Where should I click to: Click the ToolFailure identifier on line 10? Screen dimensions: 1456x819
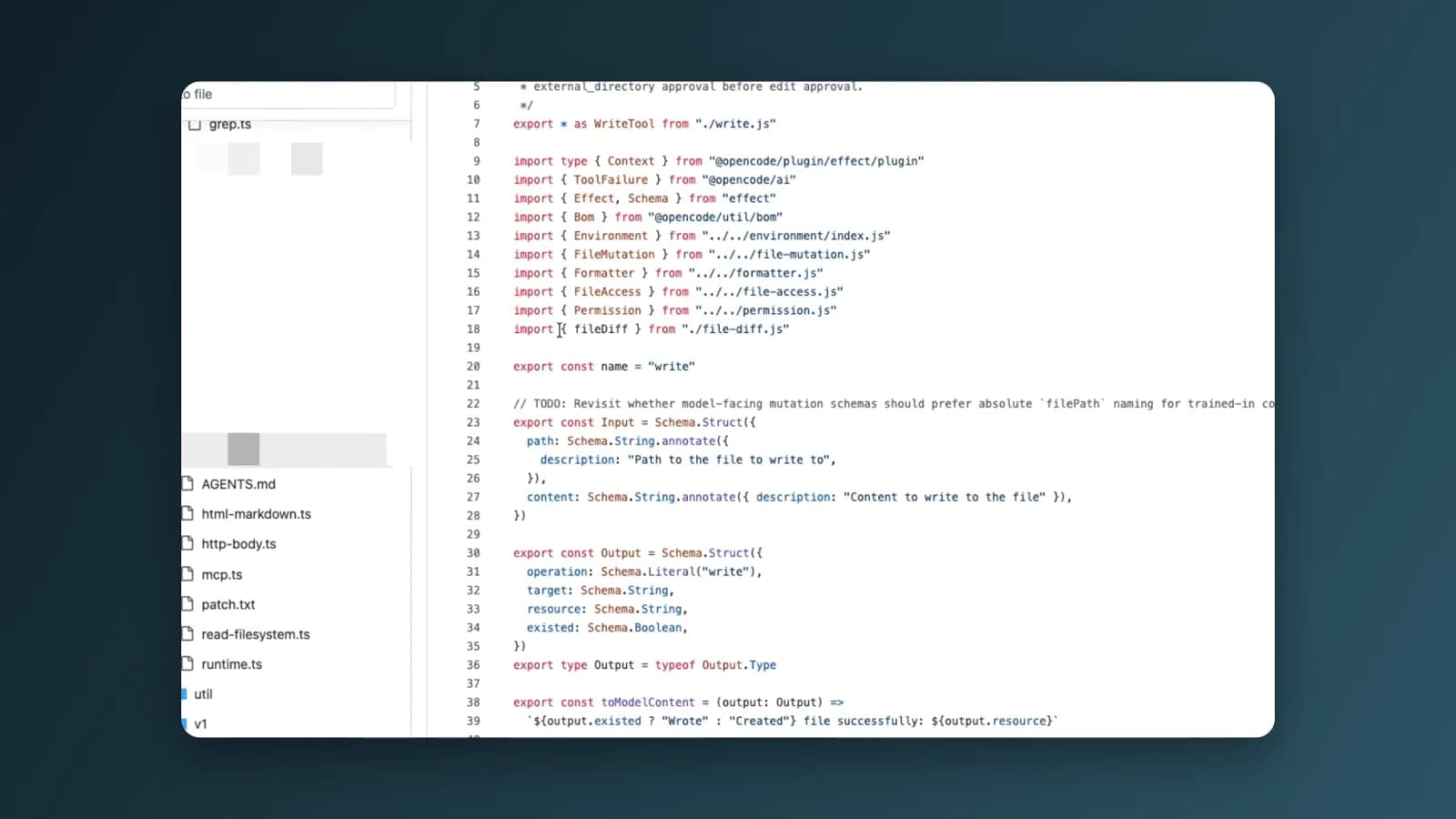click(611, 180)
